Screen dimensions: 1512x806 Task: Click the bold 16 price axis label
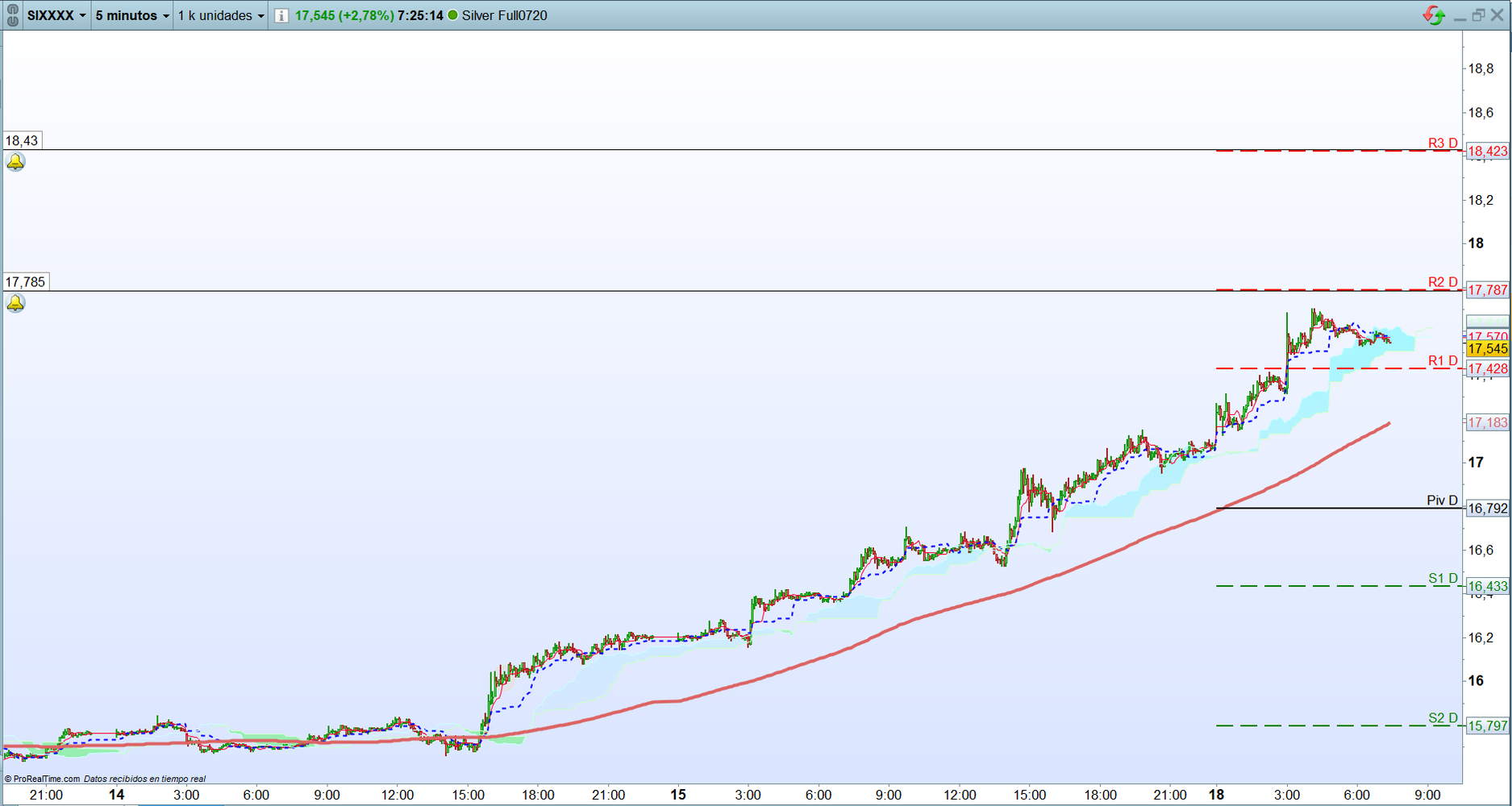(1476, 680)
